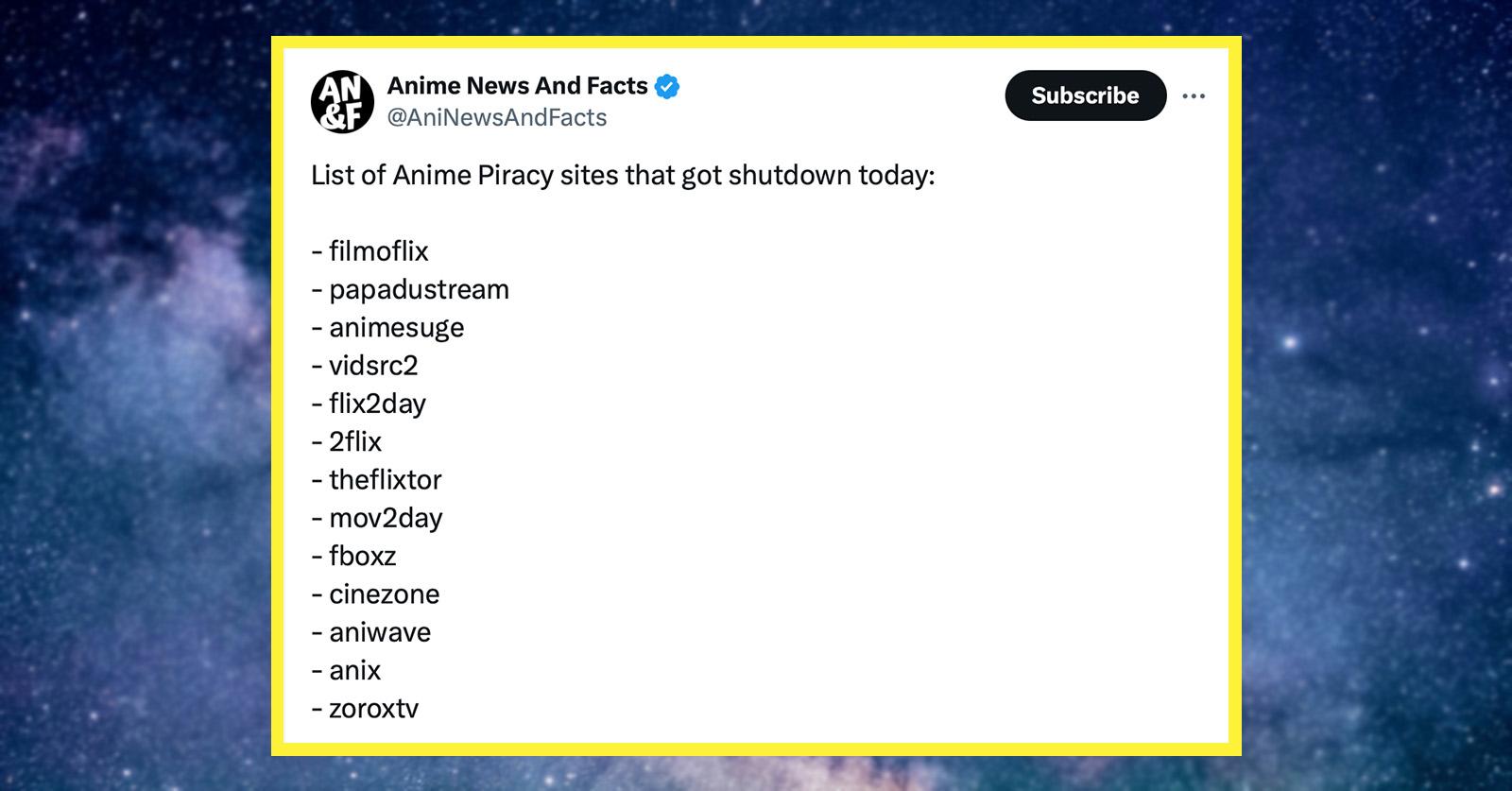Click the AN&F circular profile avatar
Screen dimensions: 1512x791
click(341, 100)
